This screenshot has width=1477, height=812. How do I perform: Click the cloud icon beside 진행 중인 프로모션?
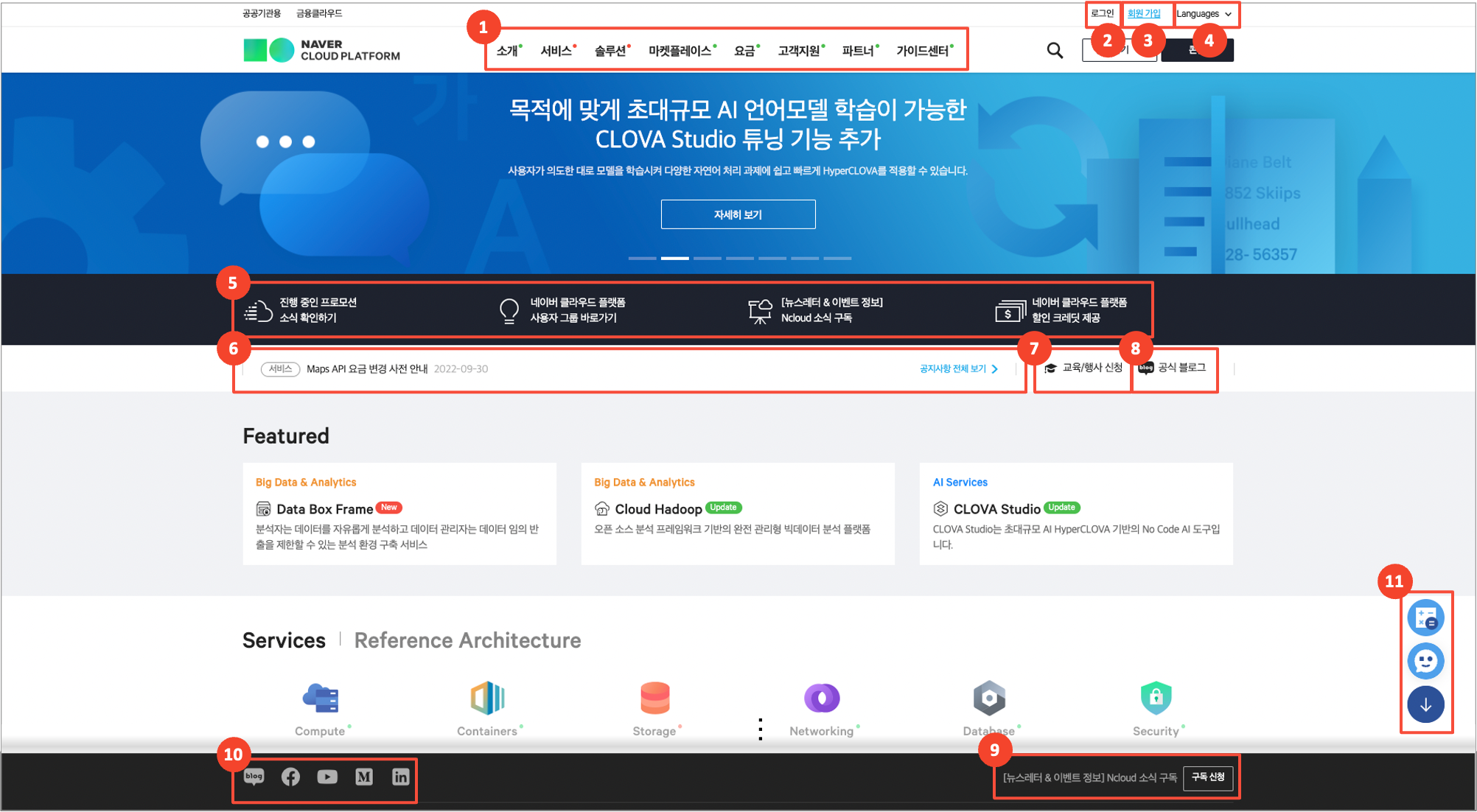[x=259, y=310]
